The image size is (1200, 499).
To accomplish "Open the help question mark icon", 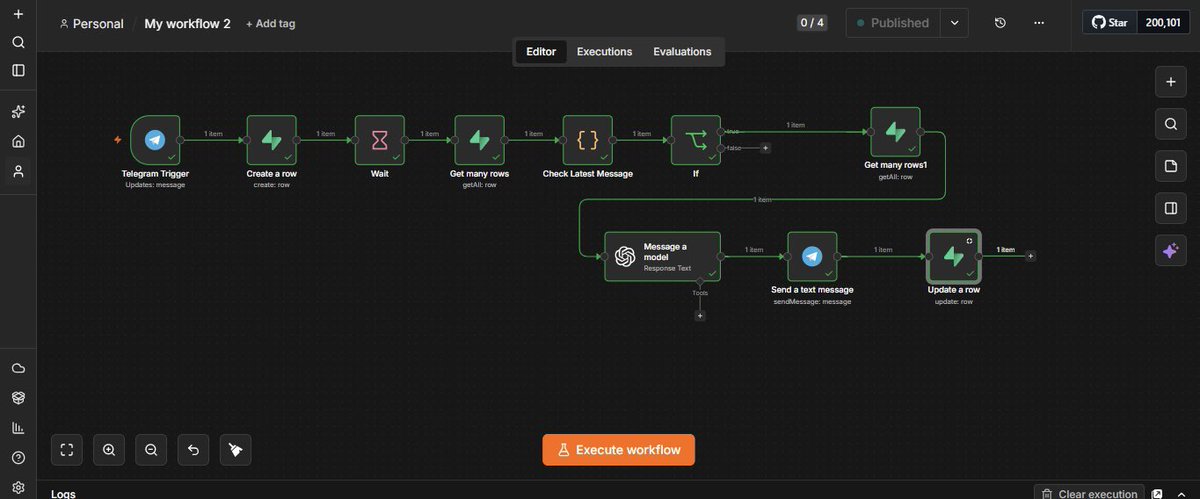I will [18, 458].
